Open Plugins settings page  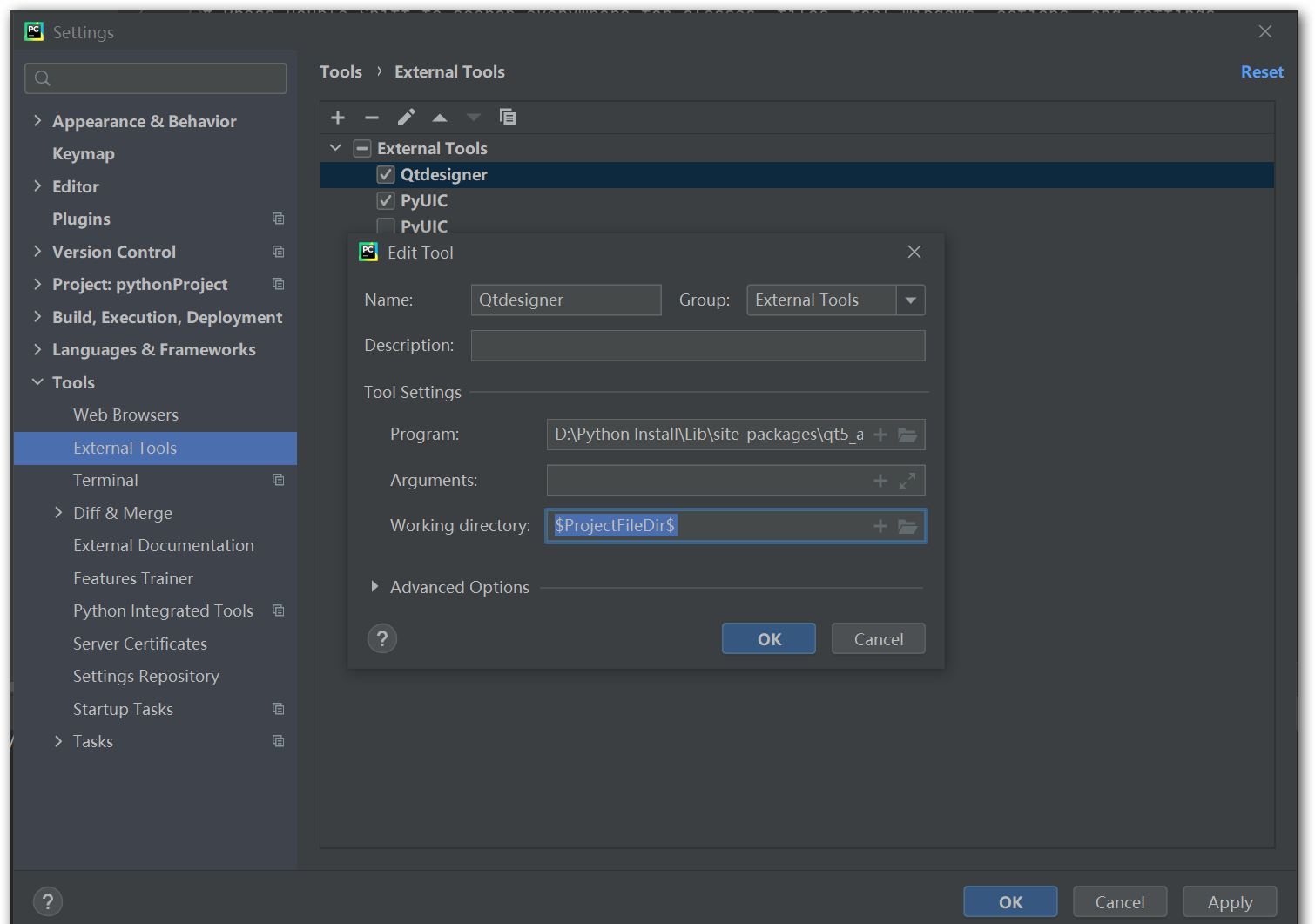pyautogui.click(x=81, y=219)
